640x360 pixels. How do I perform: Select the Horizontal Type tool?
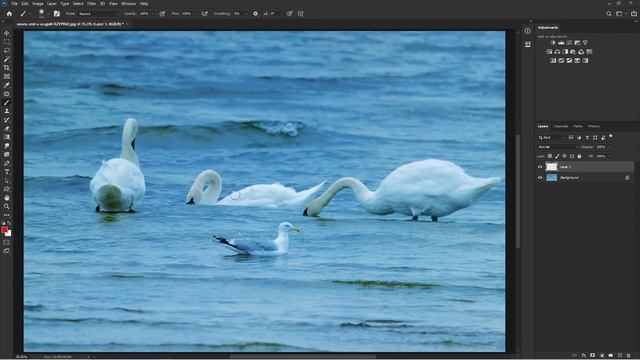(7, 172)
